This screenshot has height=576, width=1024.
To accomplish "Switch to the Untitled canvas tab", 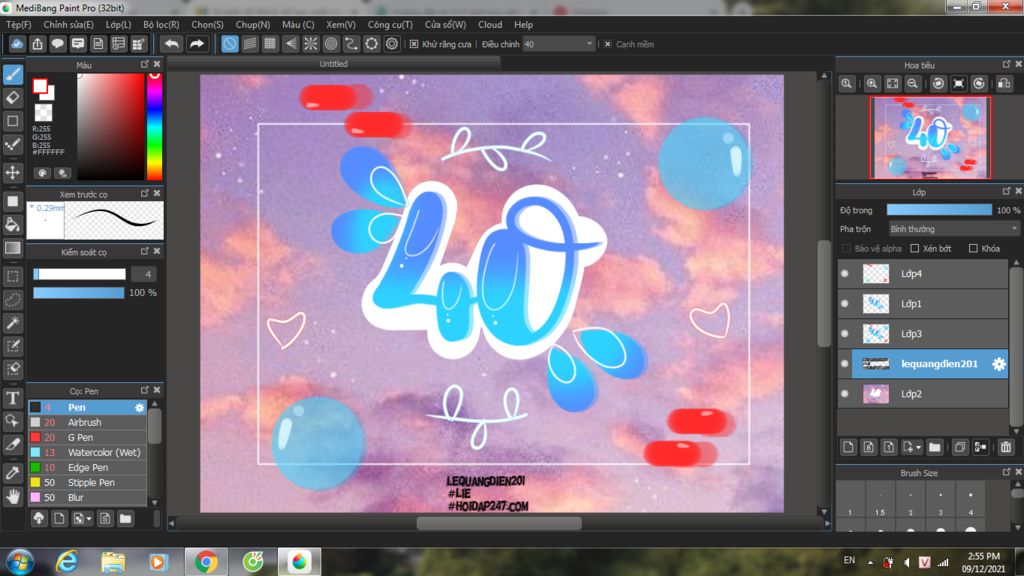I will pyautogui.click(x=333, y=63).
